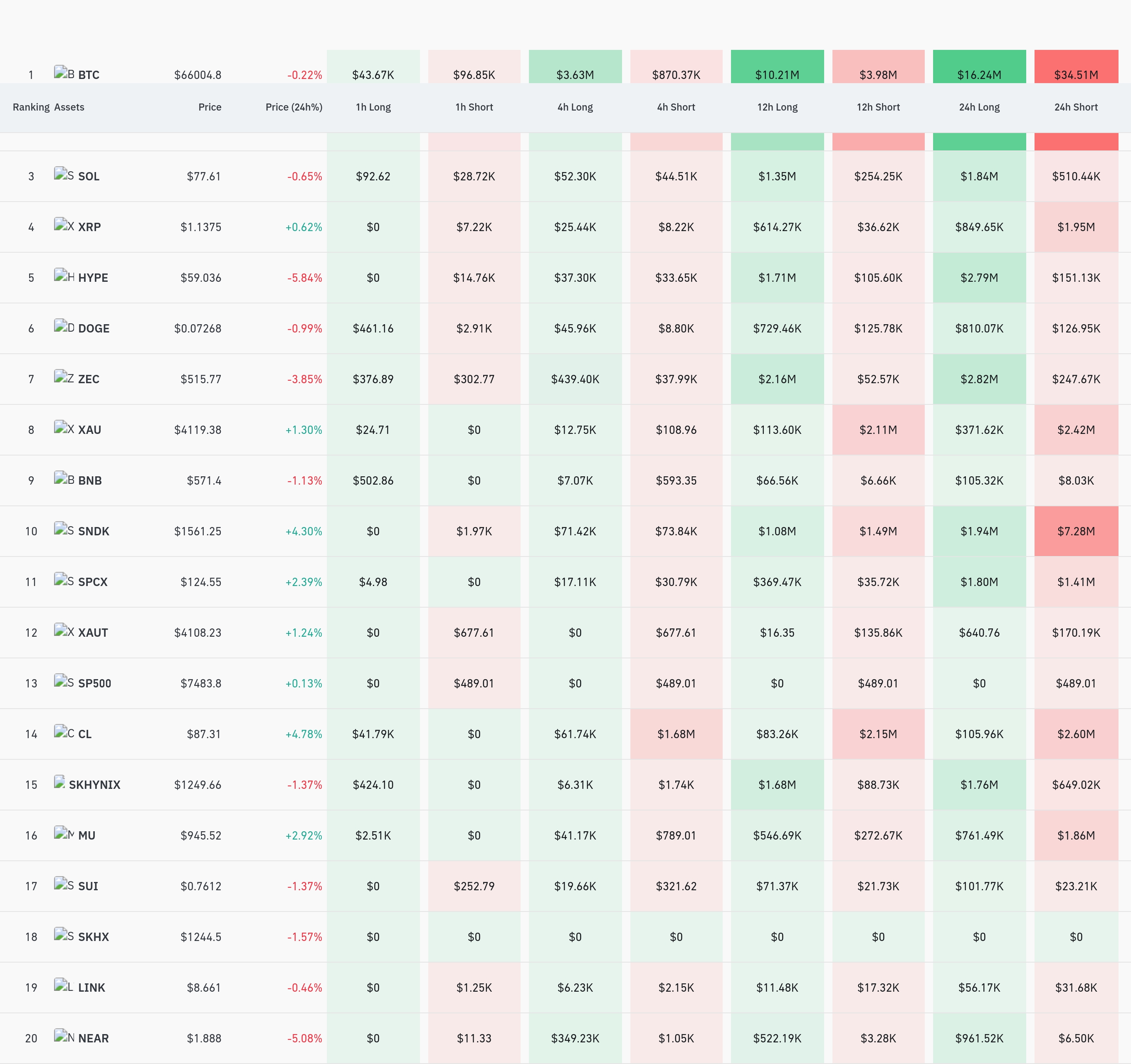1131x1064 pixels.
Task: Select the SKHYNIX asset icon
Action: point(60,783)
